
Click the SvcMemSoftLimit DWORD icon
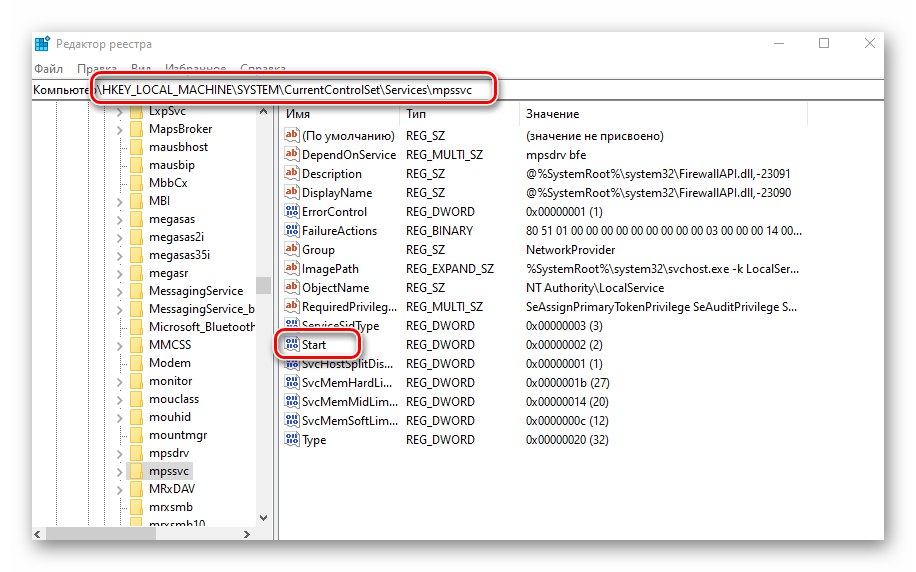[x=292, y=420]
